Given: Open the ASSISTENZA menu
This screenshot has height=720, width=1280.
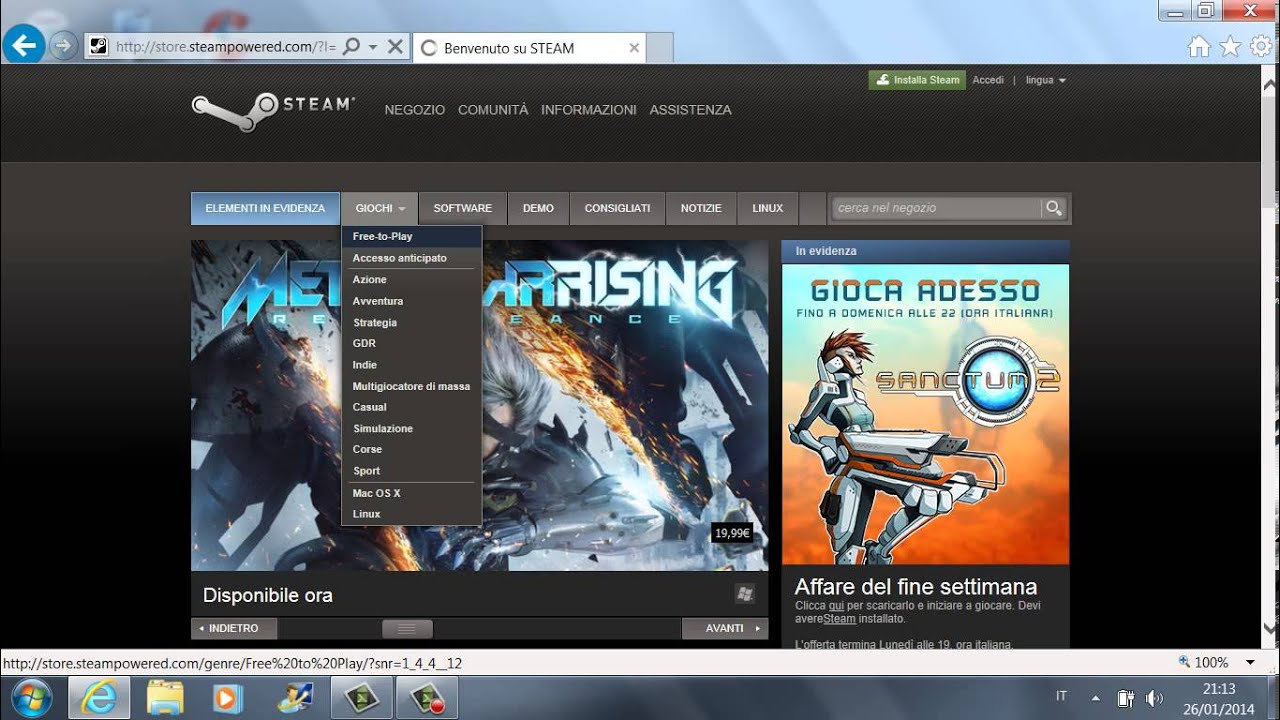Looking at the screenshot, I should (690, 110).
